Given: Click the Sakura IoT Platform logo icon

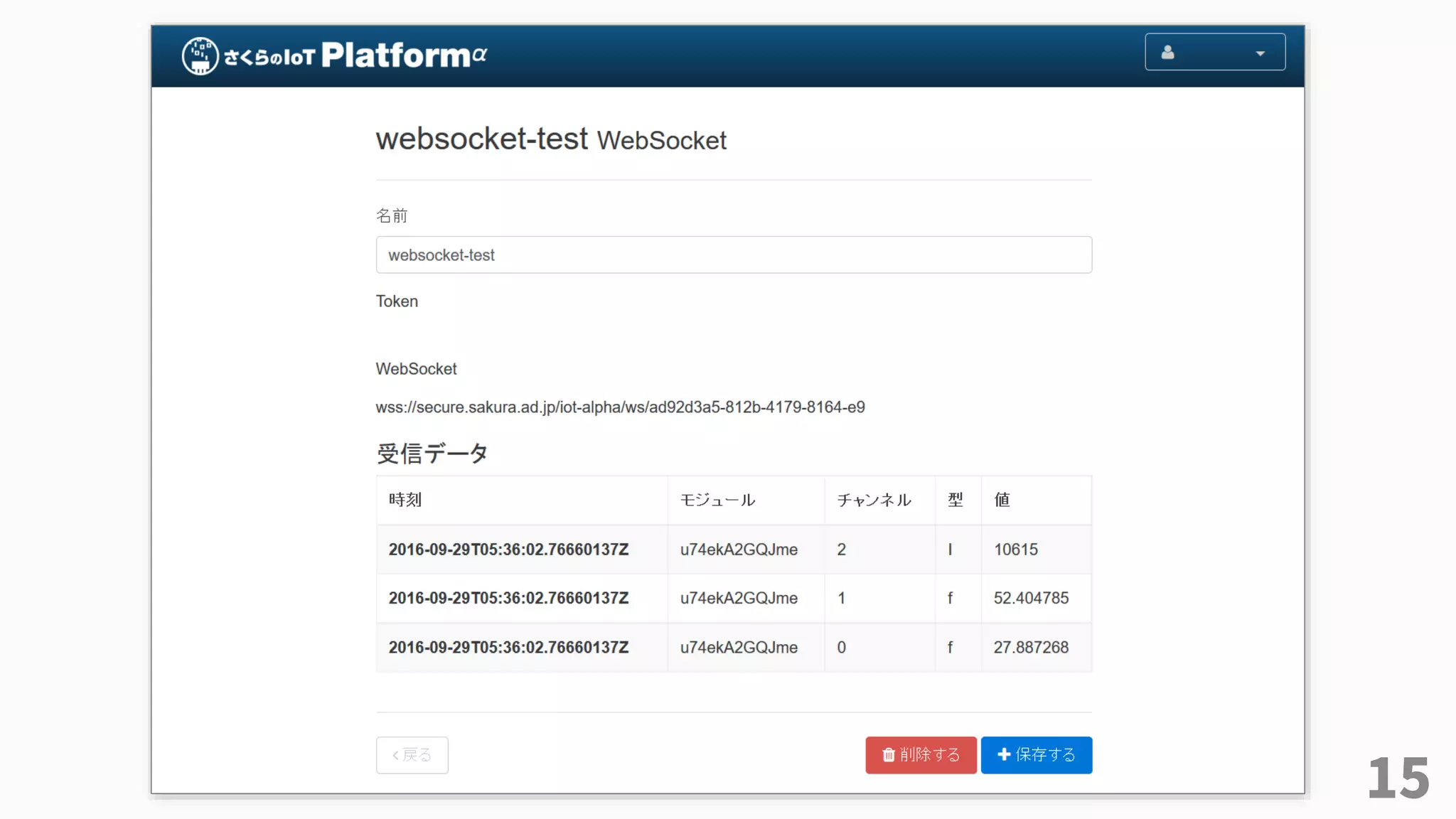Looking at the screenshot, I should click(200, 55).
